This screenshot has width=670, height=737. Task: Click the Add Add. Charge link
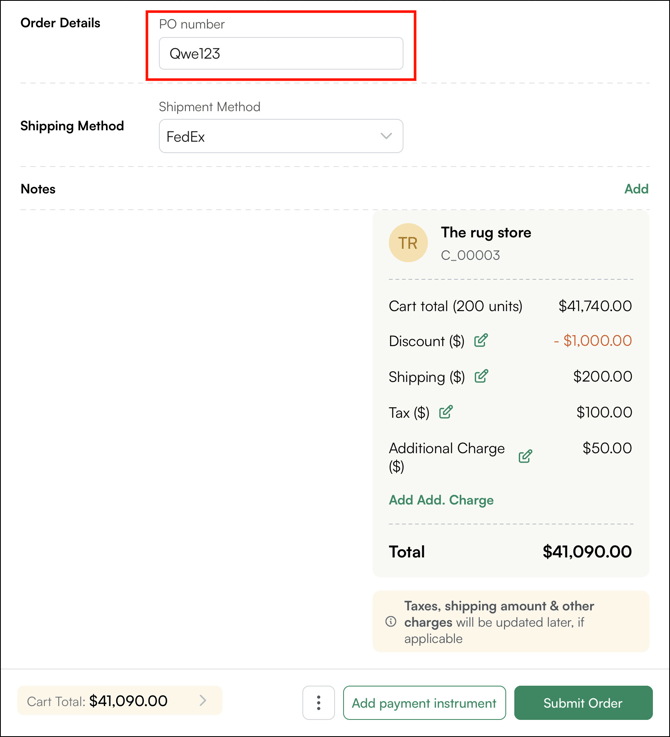pyautogui.click(x=441, y=500)
